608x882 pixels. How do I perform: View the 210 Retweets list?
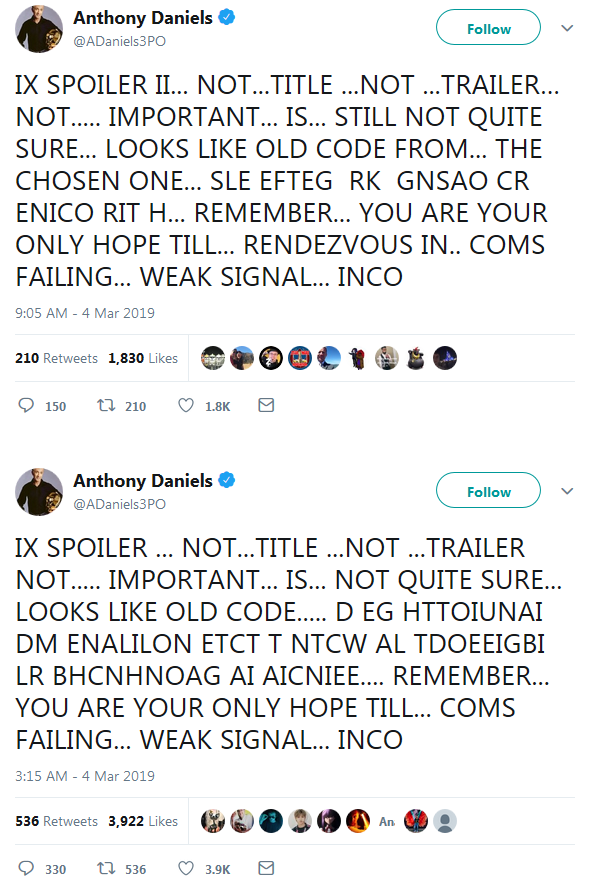click(56, 358)
